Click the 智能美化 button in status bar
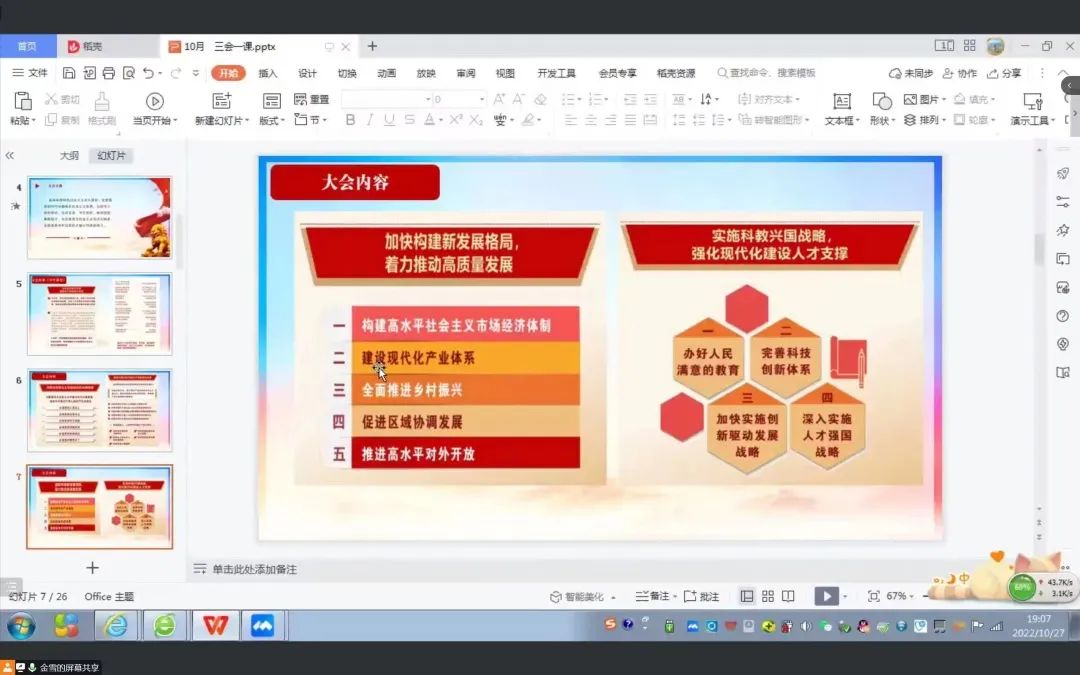This screenshot has width=1080, height=675. tap(577, 596)
